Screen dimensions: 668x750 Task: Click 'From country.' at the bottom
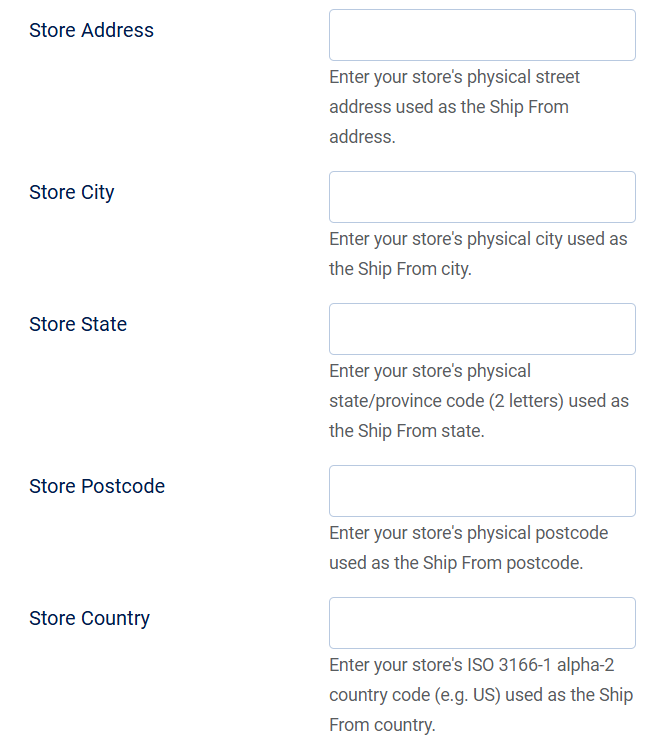[382, 725]
